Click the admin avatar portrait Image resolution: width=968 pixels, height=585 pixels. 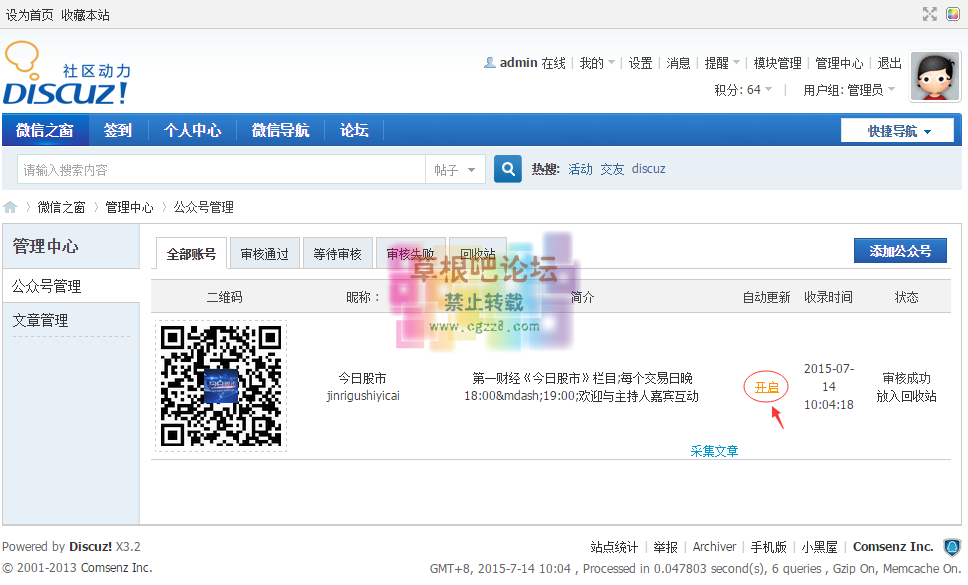point(934,76)
